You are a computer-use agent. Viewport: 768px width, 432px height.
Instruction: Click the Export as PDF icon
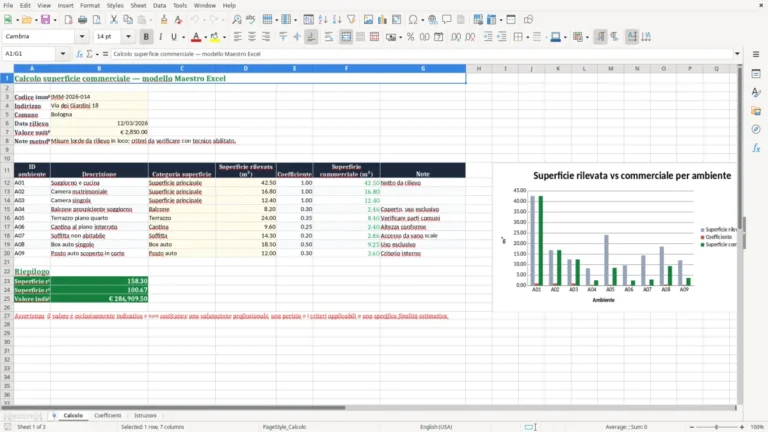[68, 20]
